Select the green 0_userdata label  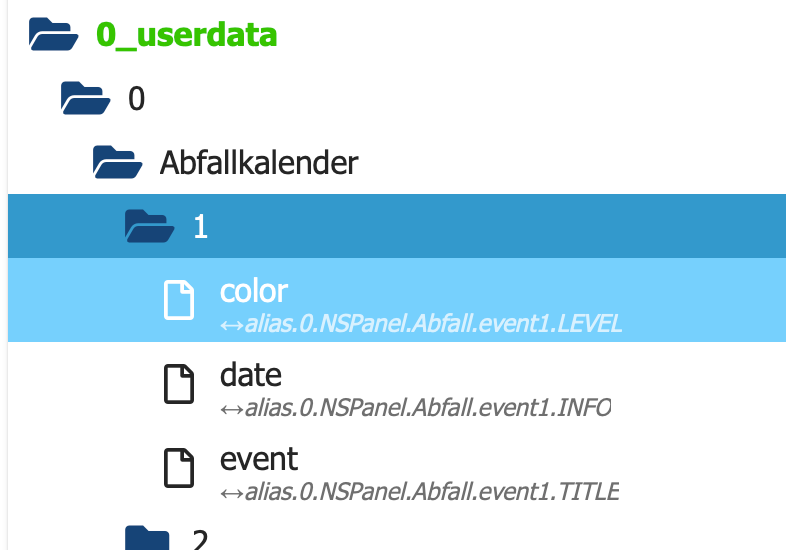coord(186,35)
